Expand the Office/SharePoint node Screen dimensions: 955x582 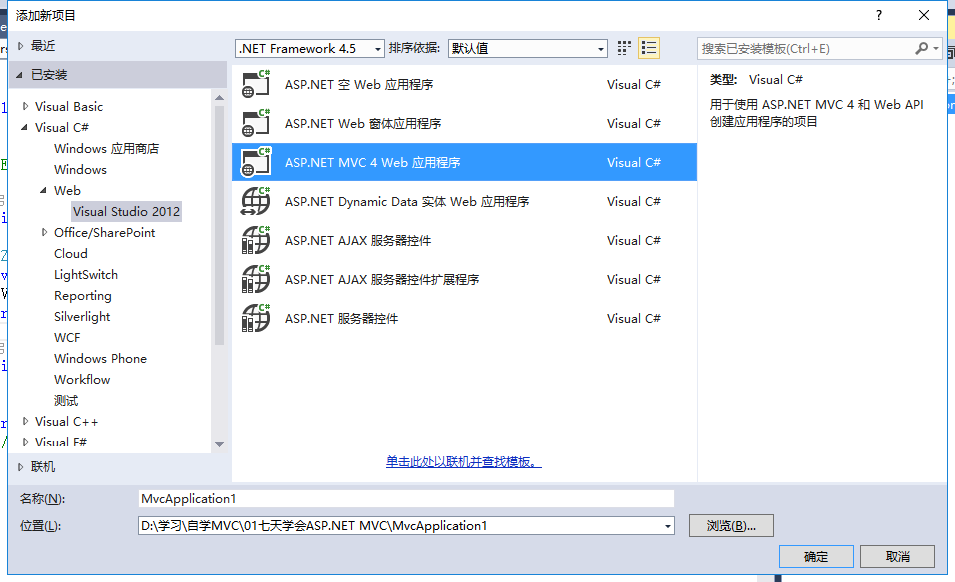click(x=44, y=232)
